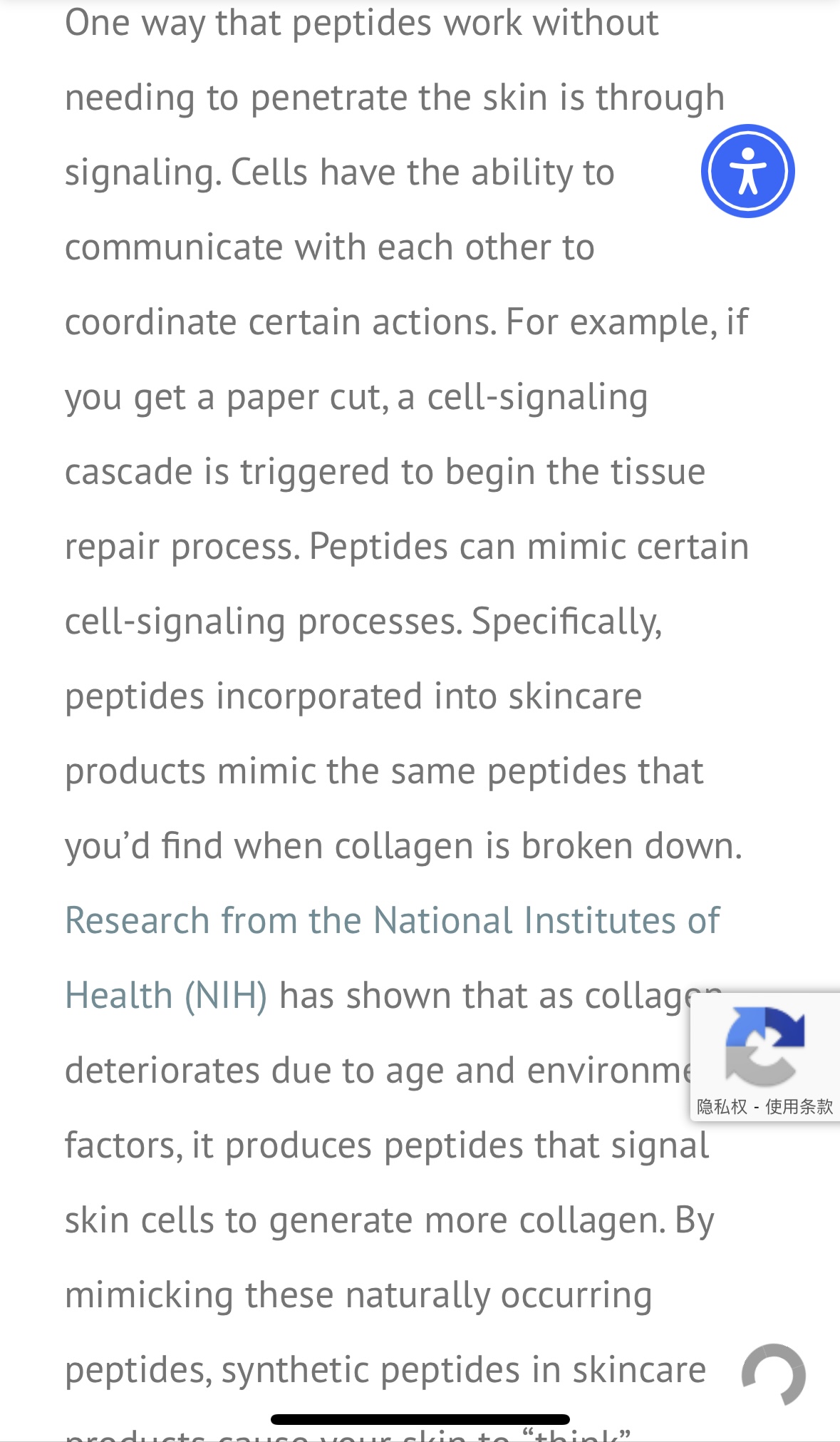The width and height of the screenshot is (840, 1442).
Task: Open the Research from the National Institutes link
Action: 392,920
